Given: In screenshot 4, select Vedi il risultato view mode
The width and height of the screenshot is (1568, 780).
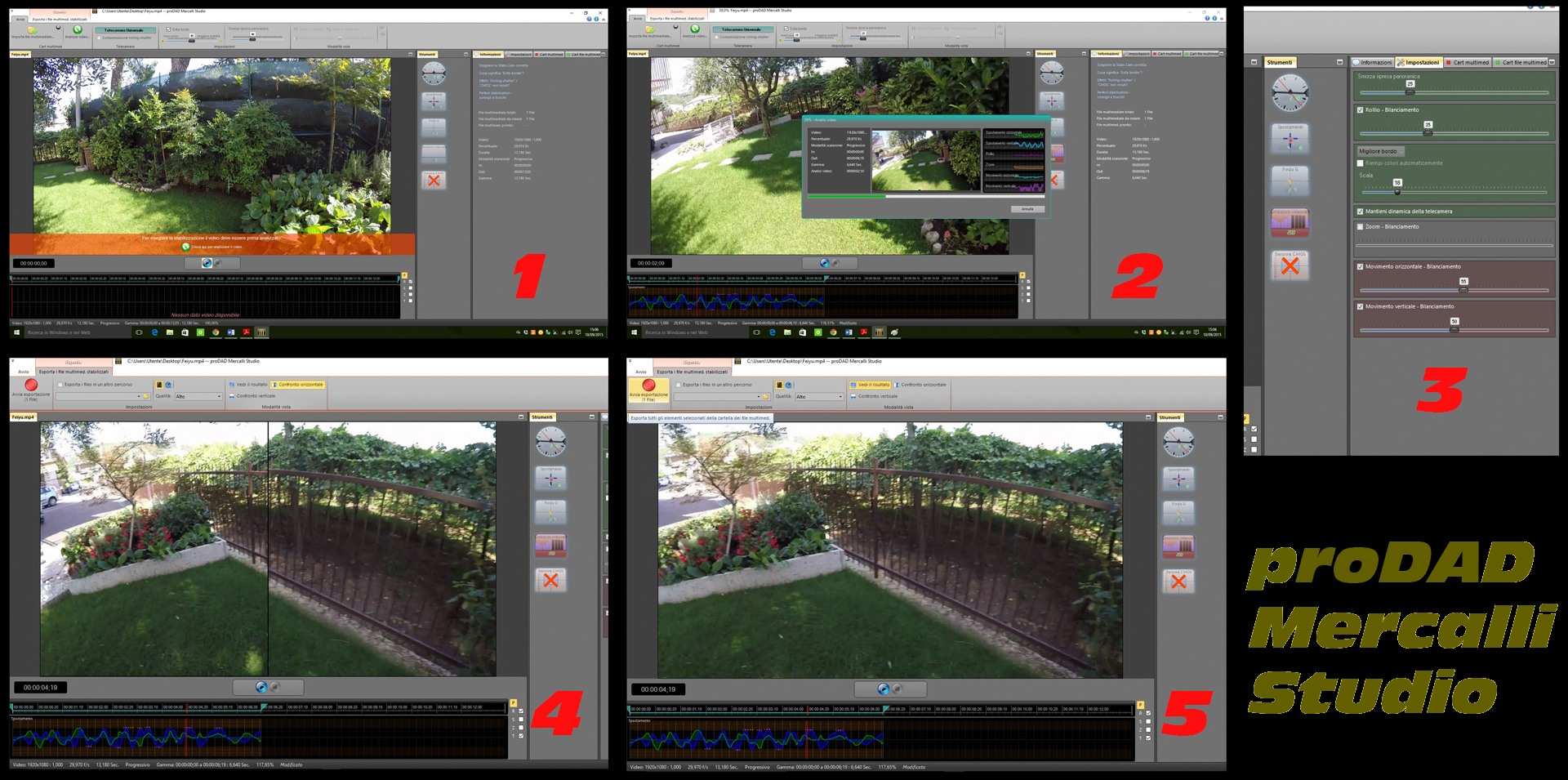Looking at the screenshot, I should coord(248,385).
